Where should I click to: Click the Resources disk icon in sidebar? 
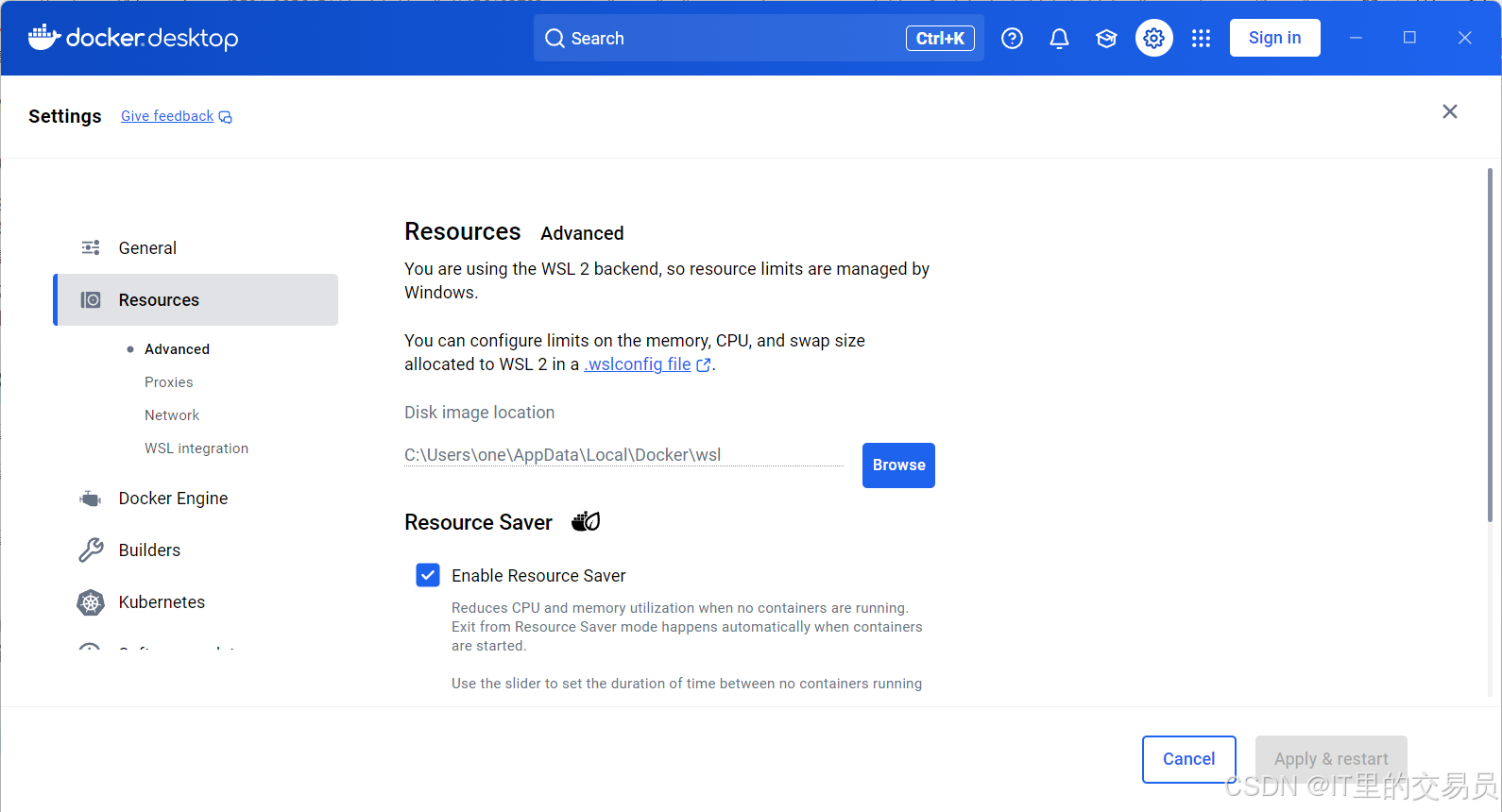(91, 300)
